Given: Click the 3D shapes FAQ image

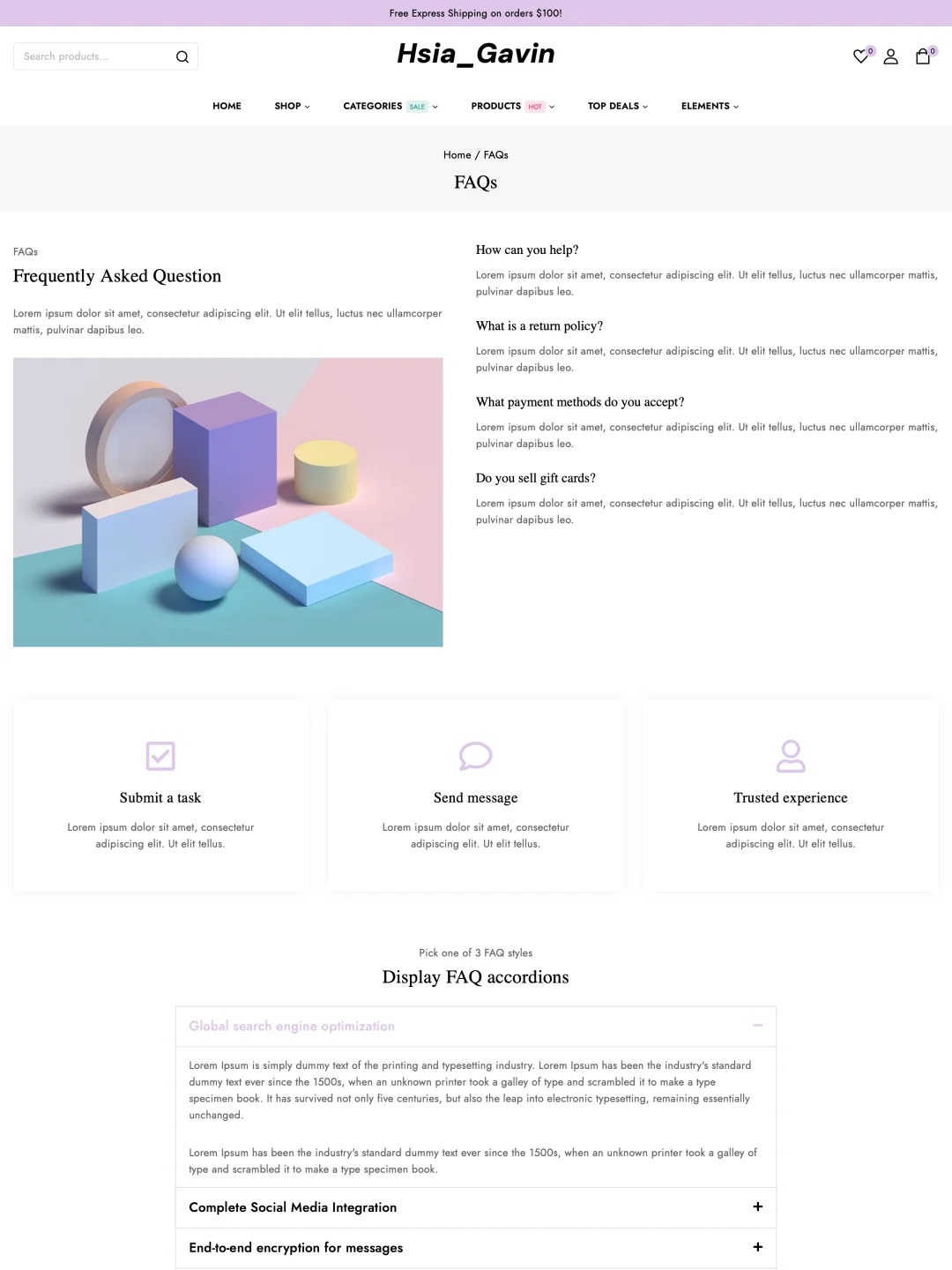Looking at the screenshot, I should click(x=227, y=502).
